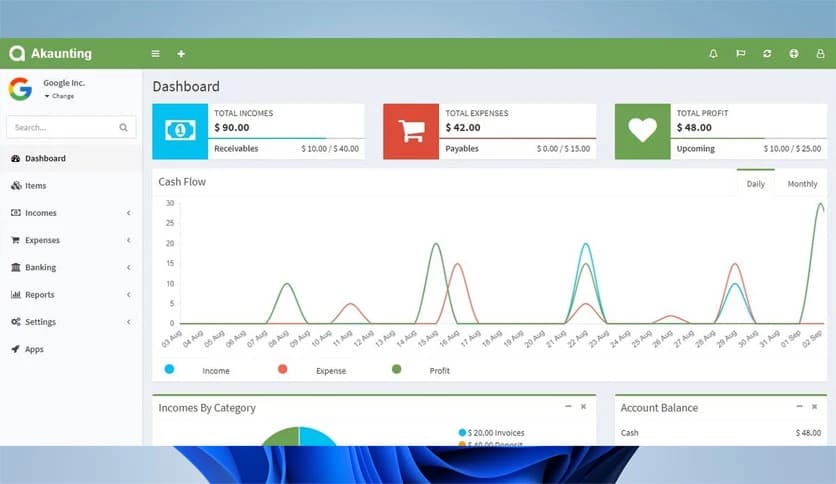Close the Incomes By Category panel
836x484 pixels.
pyautogui.click(x=583, y=406)
